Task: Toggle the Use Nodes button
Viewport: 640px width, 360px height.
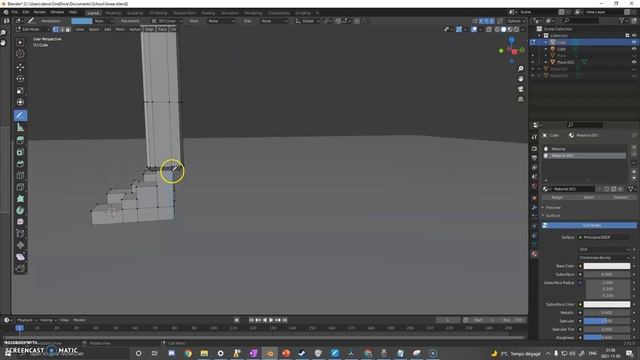Action: click(x=589, y=225)
